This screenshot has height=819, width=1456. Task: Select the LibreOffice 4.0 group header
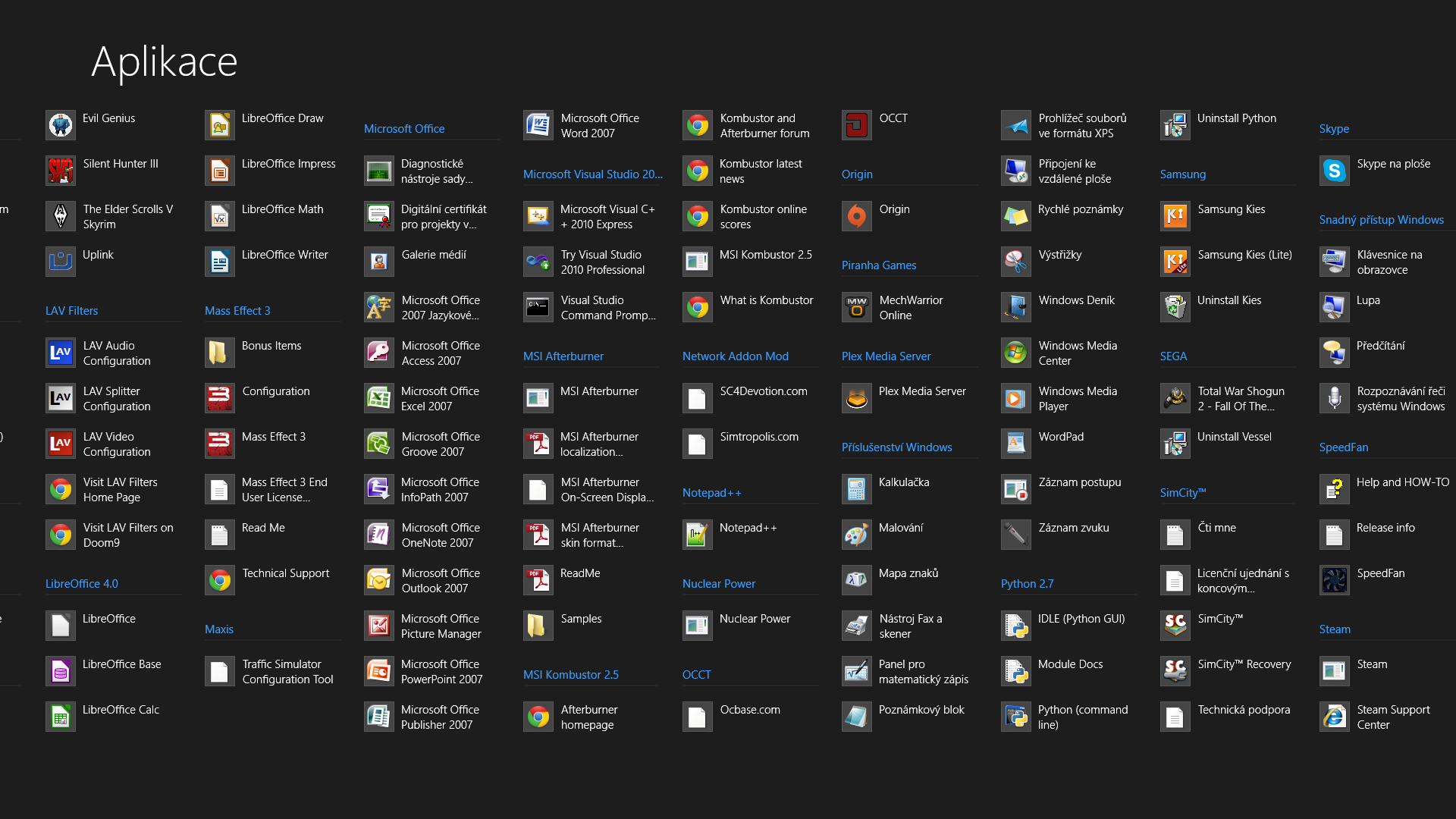point(82,584)
